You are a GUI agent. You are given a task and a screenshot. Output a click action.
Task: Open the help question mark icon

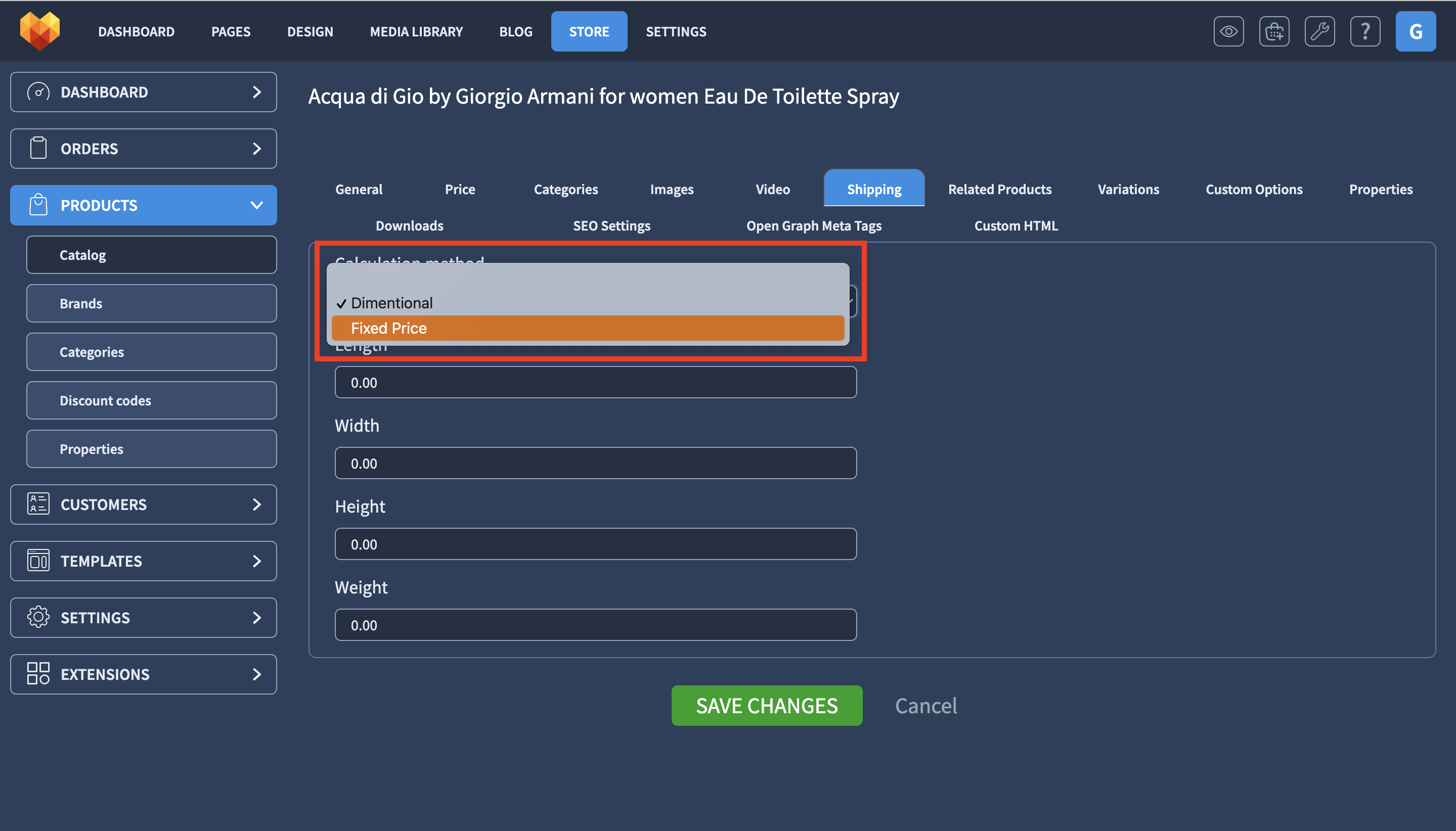pyautogui.click(x=1364, y=31)
